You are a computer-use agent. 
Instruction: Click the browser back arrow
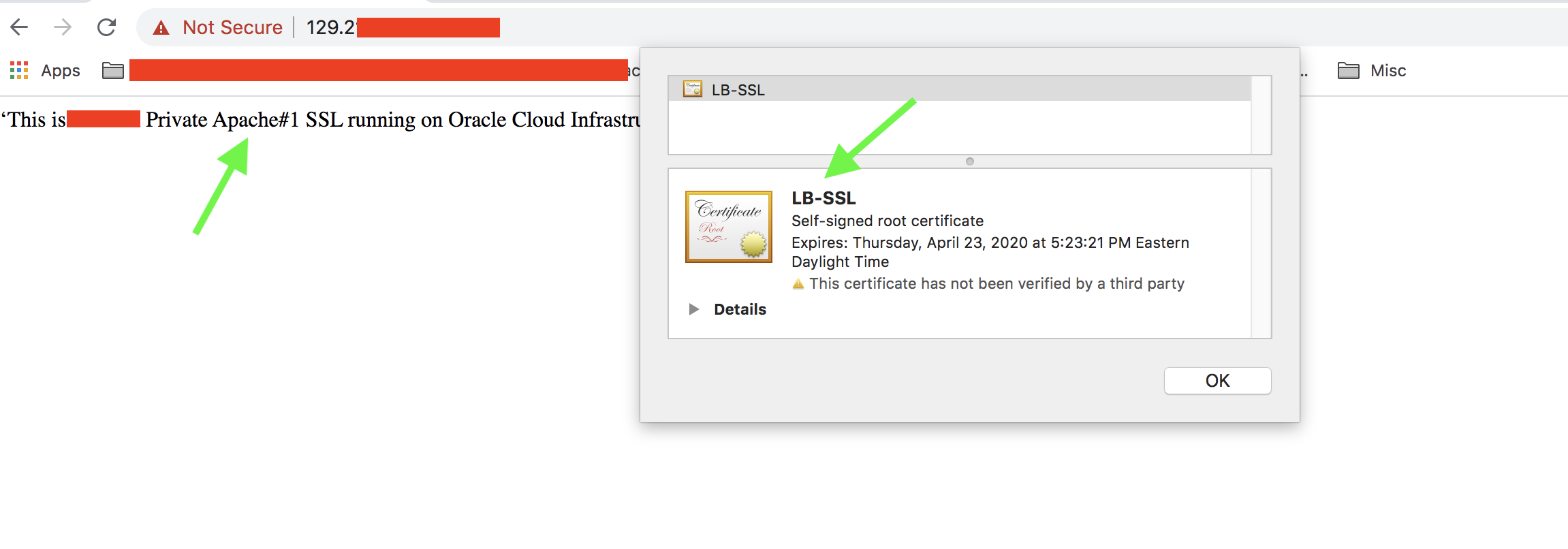click(19, 27)
